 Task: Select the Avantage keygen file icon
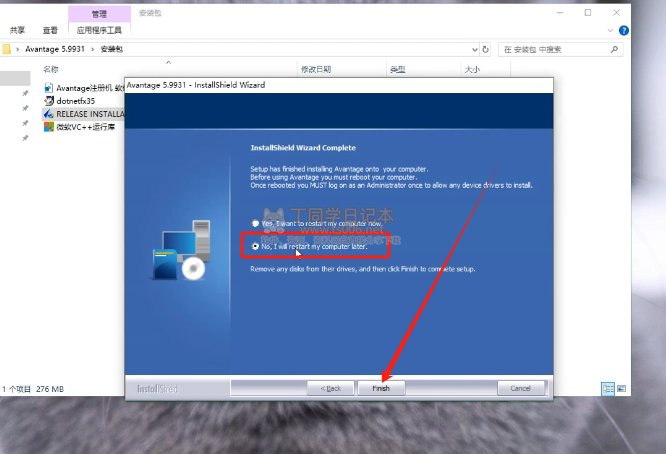pyautogui.click(x=47, y=88)
